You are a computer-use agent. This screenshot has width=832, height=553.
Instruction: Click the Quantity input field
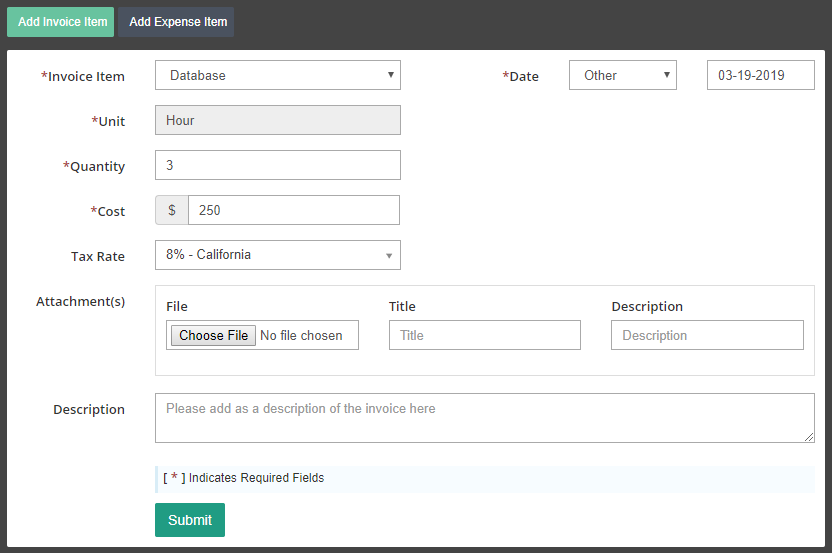(x=278, y=165)
